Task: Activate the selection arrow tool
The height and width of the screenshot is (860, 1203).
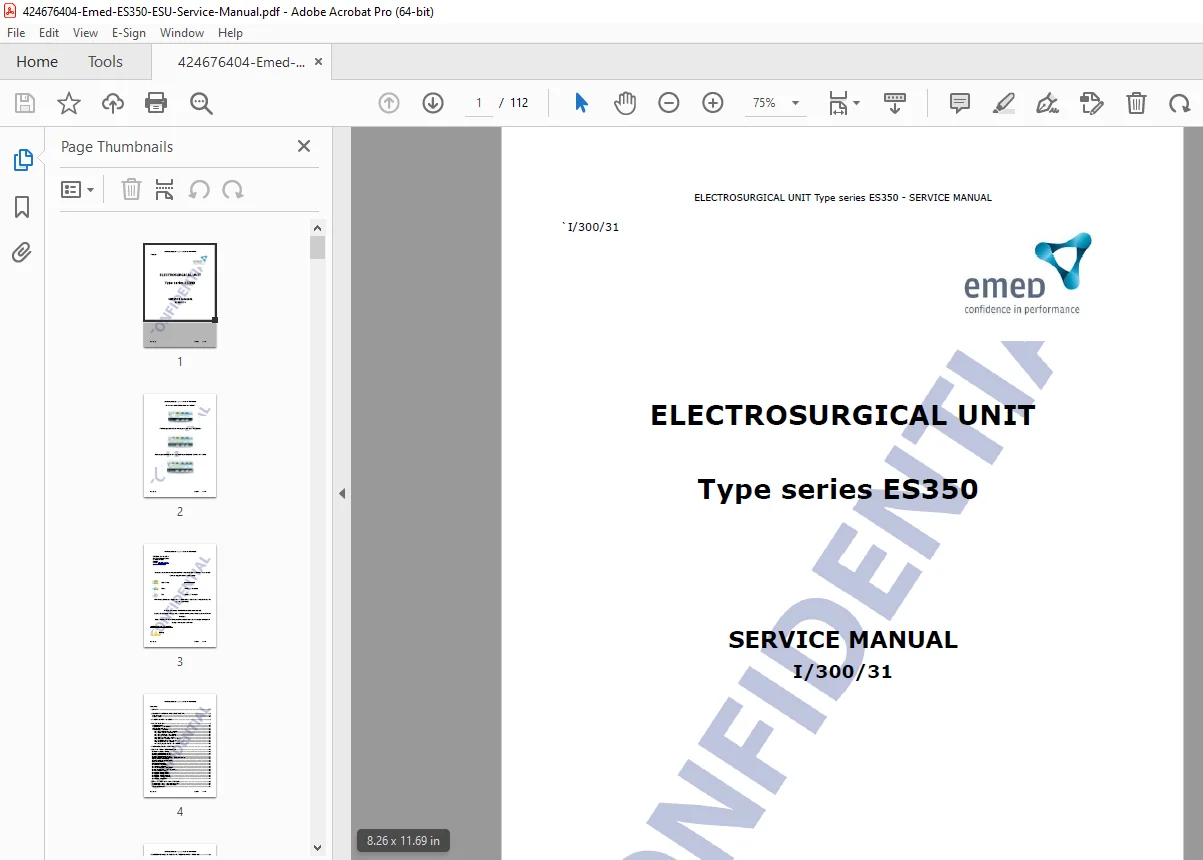Action: [x=581, y=103]
